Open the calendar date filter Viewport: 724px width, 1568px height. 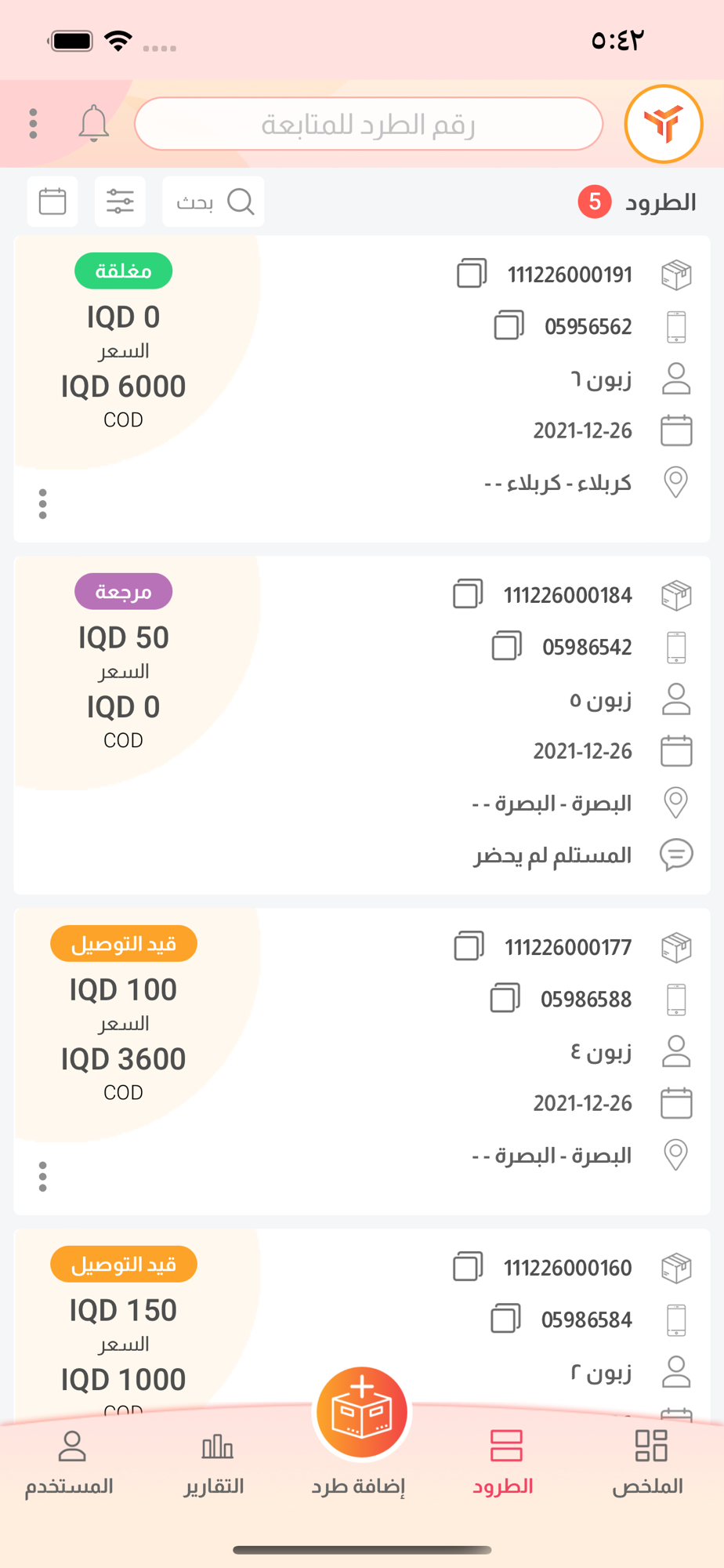52,201
